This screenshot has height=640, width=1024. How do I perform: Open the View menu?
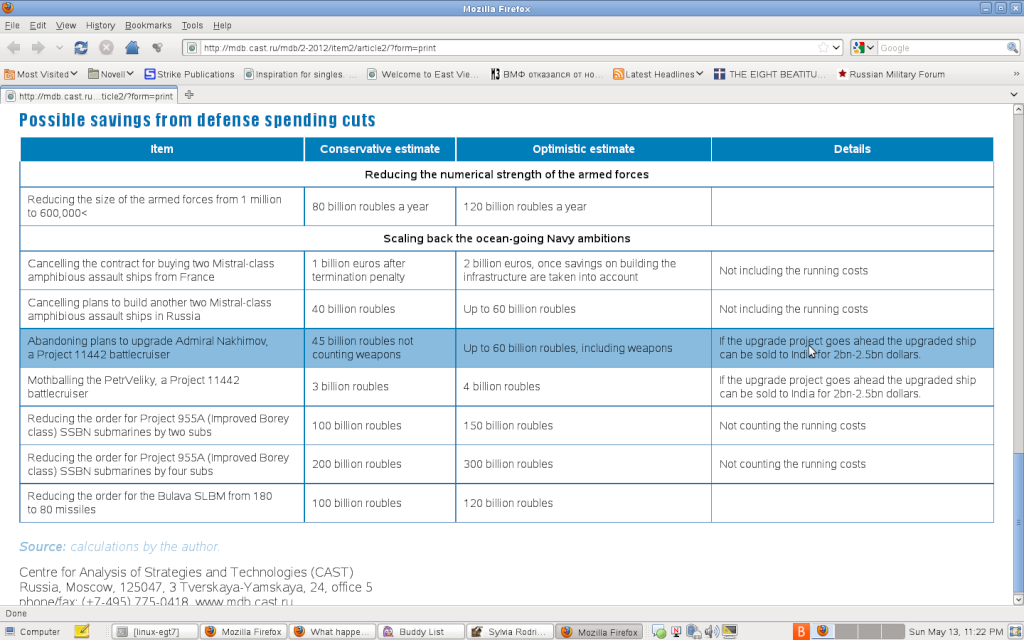[66, 25]
